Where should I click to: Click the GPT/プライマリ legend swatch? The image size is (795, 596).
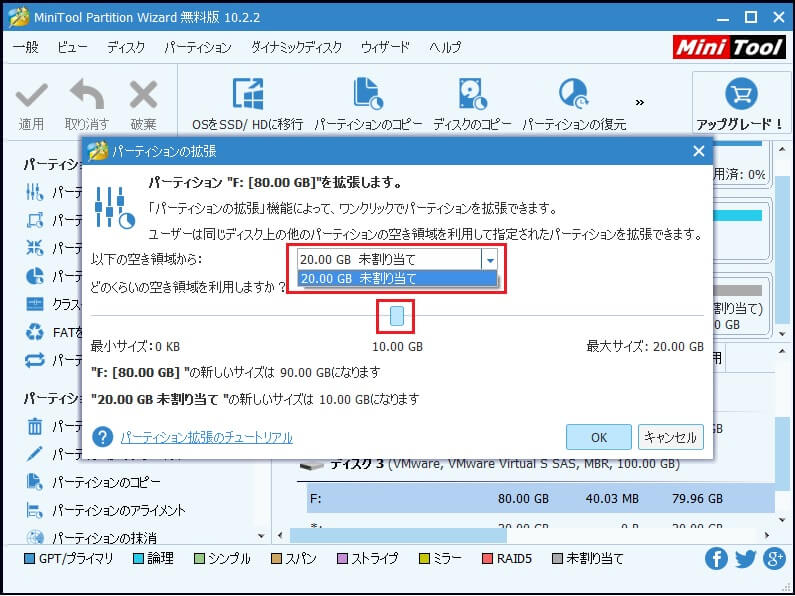[x=30, y=558]
